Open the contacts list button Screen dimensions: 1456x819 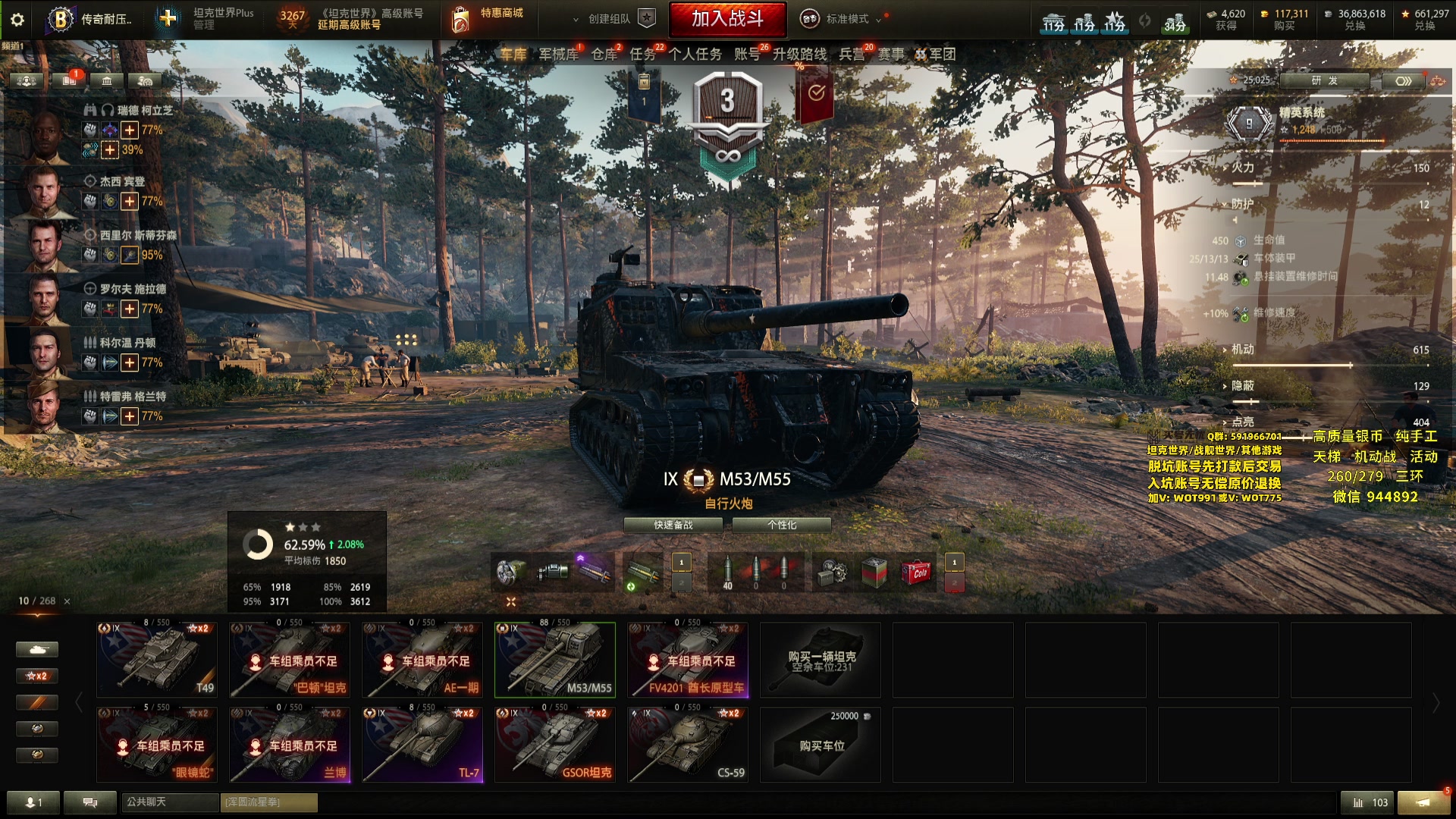point(33,802)
